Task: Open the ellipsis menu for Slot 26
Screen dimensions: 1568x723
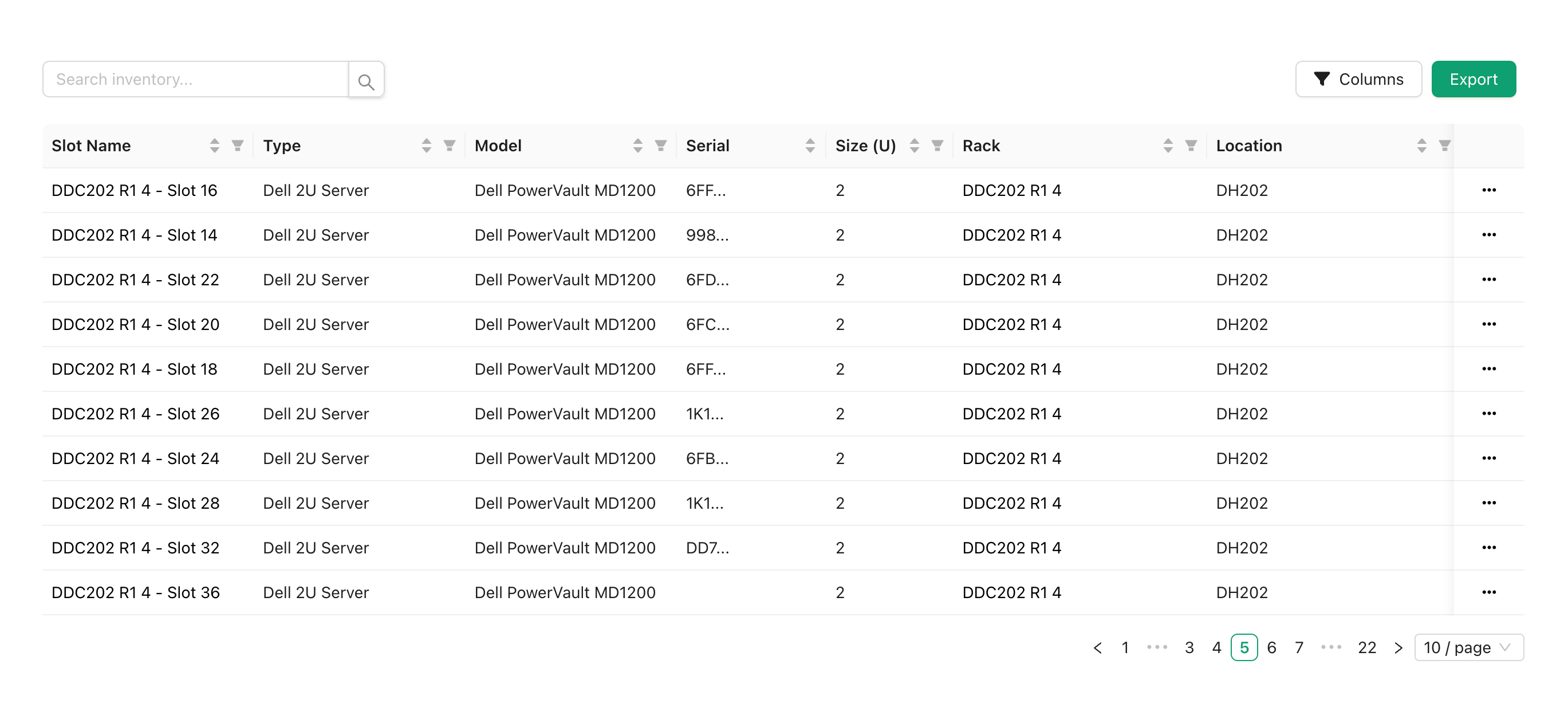Action: (x=1488, y=414)
